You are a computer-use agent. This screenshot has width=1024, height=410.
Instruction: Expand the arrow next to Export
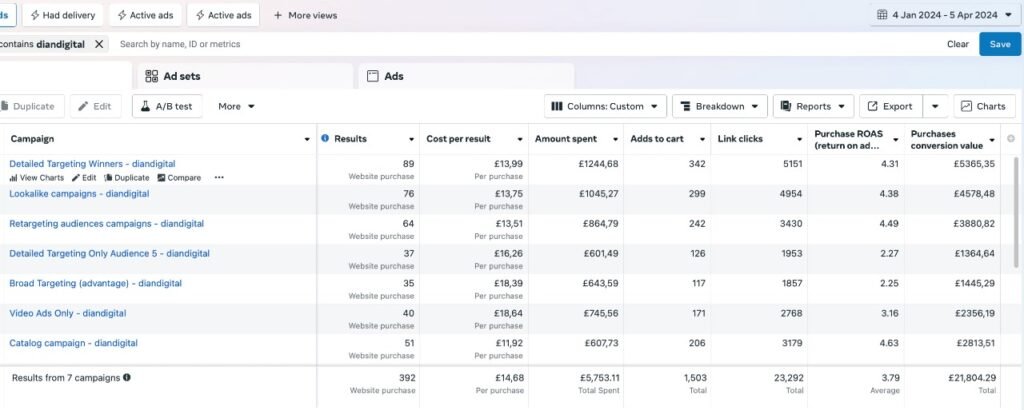click(x=936, y=106)
